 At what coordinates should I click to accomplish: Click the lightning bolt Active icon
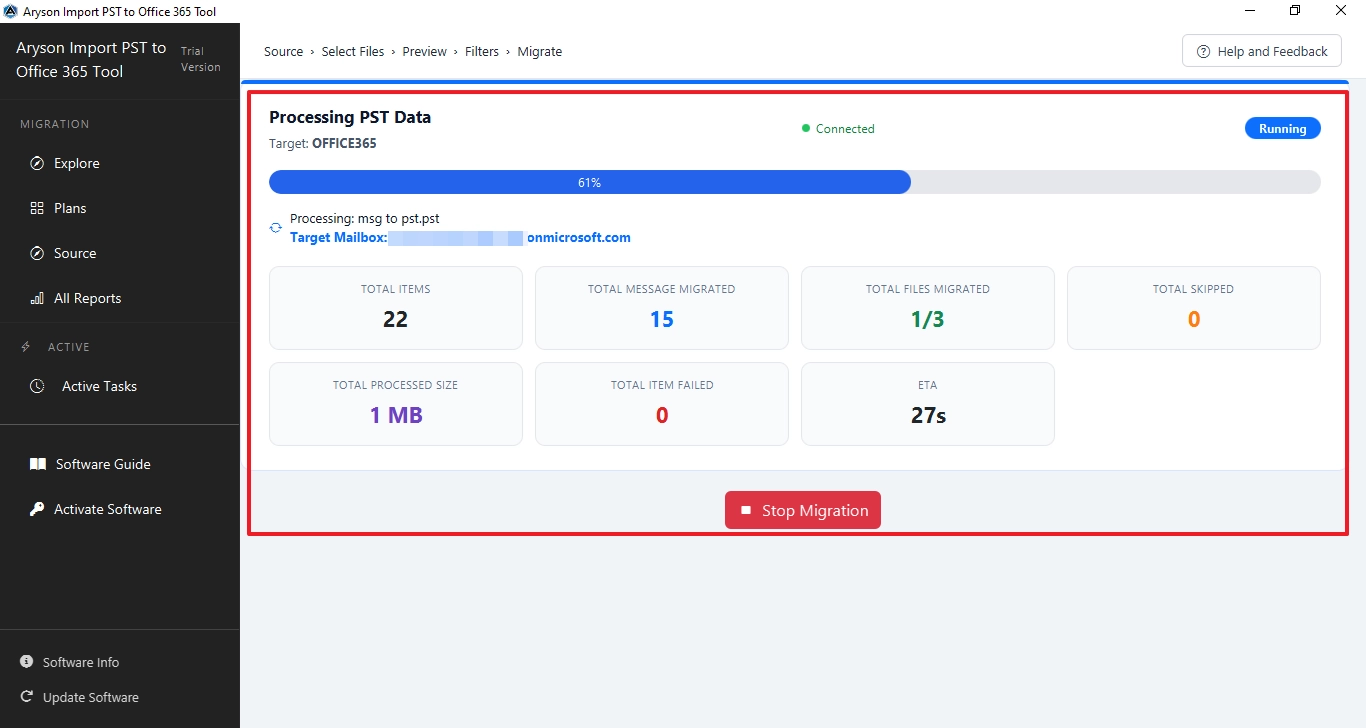[26, 347]
